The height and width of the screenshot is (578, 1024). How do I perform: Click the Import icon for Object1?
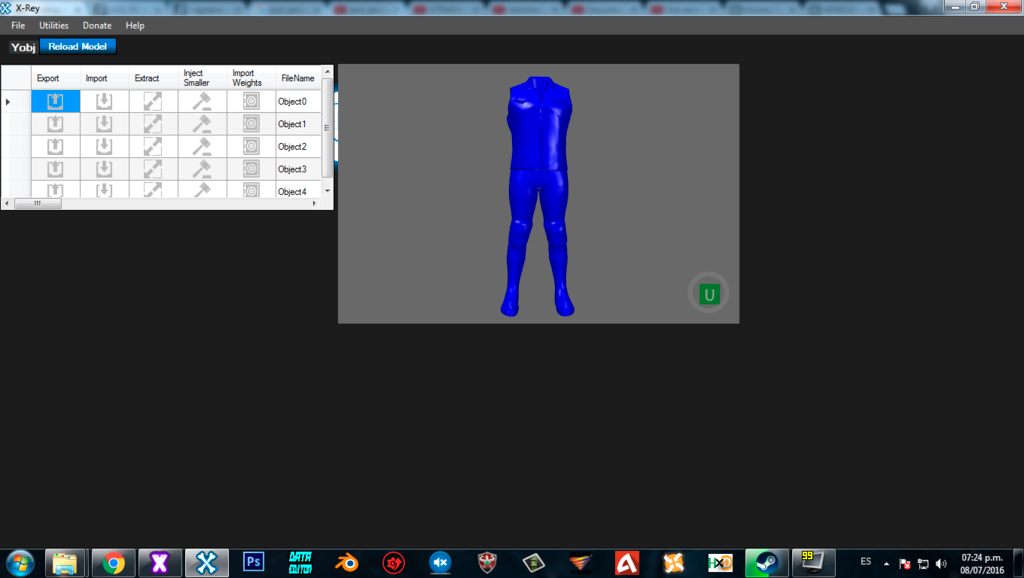[x=104, y=124]
